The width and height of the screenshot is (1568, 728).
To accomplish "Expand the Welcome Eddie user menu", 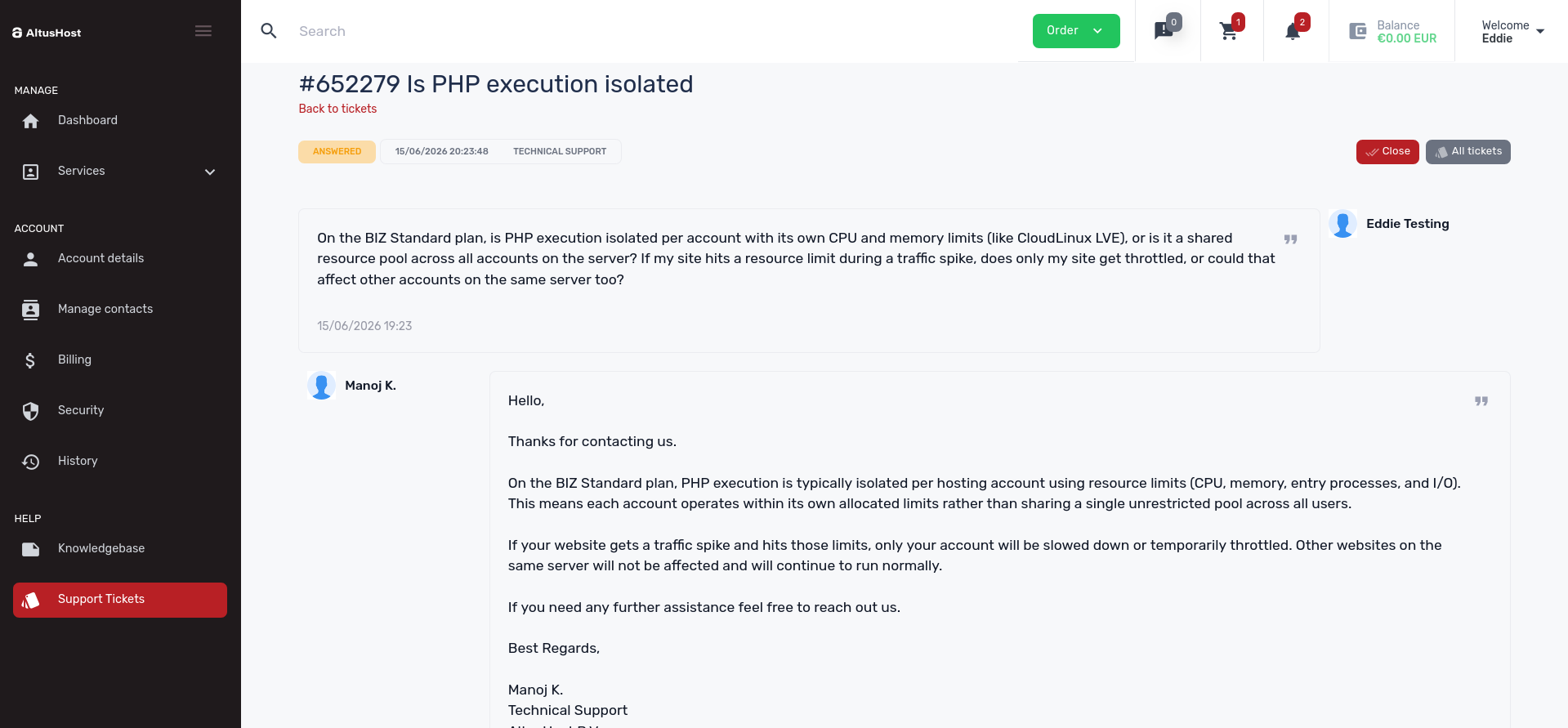I will click(1512, 32).
